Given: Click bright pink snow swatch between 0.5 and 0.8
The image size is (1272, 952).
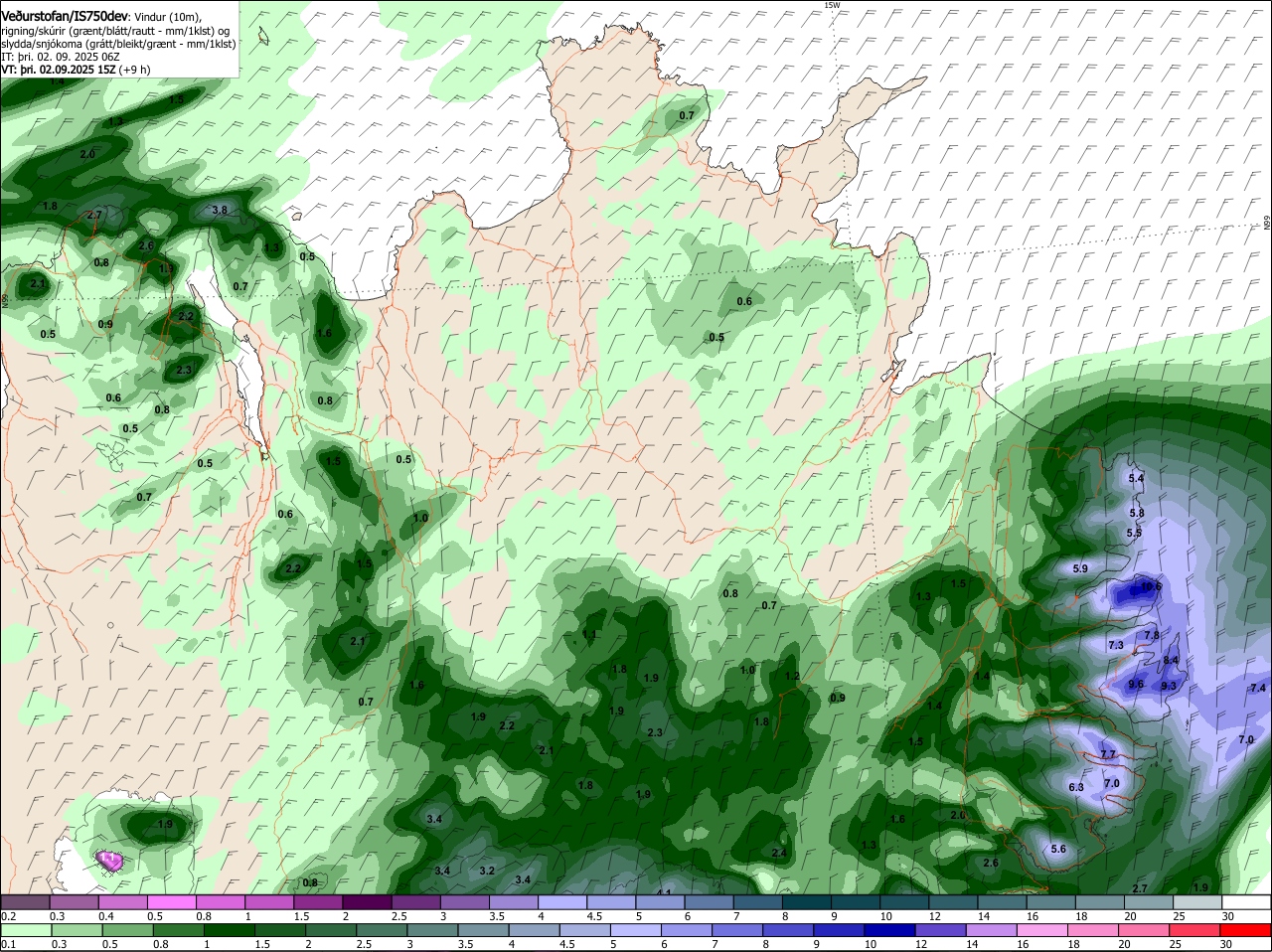Looking at the screenshot, I should click(171, 902).
